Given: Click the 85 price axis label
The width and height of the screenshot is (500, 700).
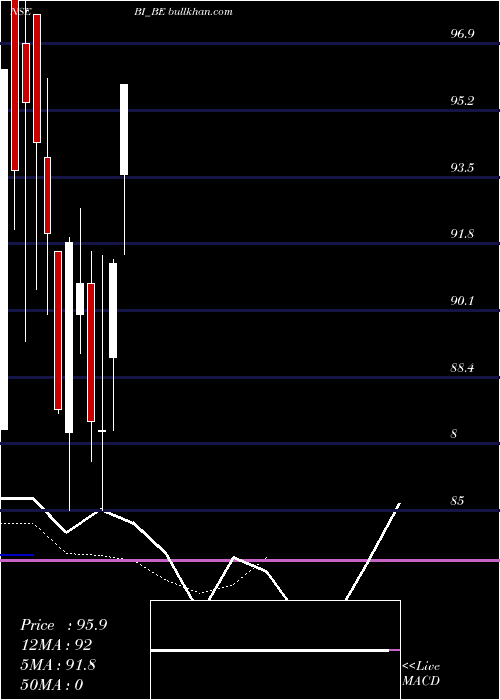Looking at the screenshot, I should click(x=457, y=500).
